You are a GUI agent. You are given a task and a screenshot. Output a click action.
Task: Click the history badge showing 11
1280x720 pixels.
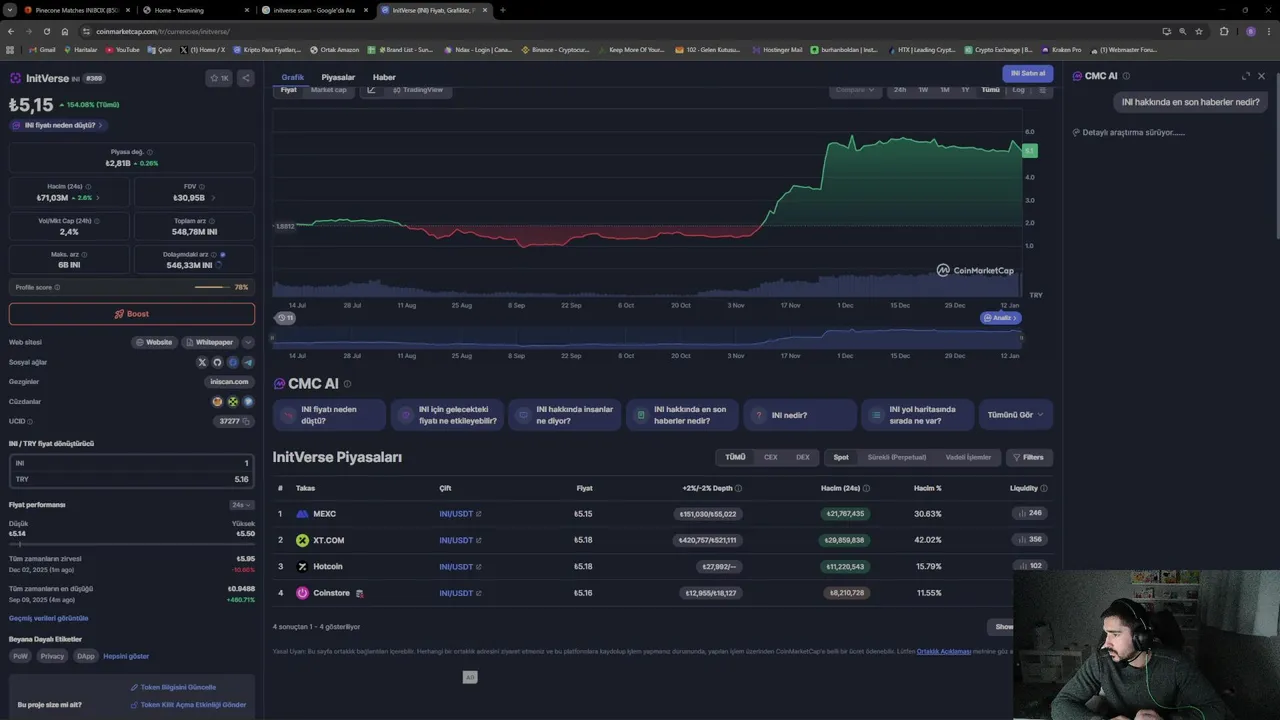285,318
